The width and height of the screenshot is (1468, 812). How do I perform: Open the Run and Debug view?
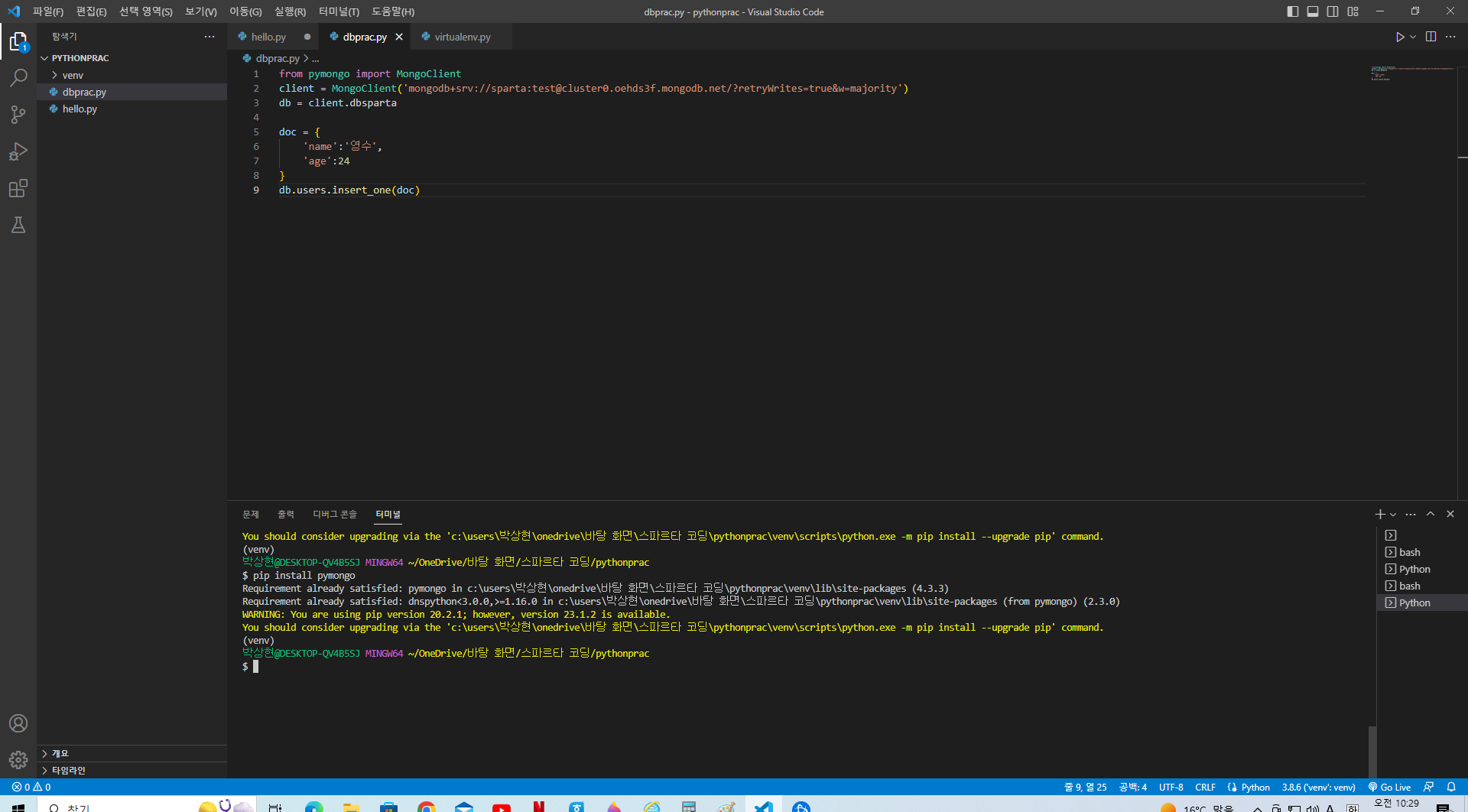tap(18, 151)
